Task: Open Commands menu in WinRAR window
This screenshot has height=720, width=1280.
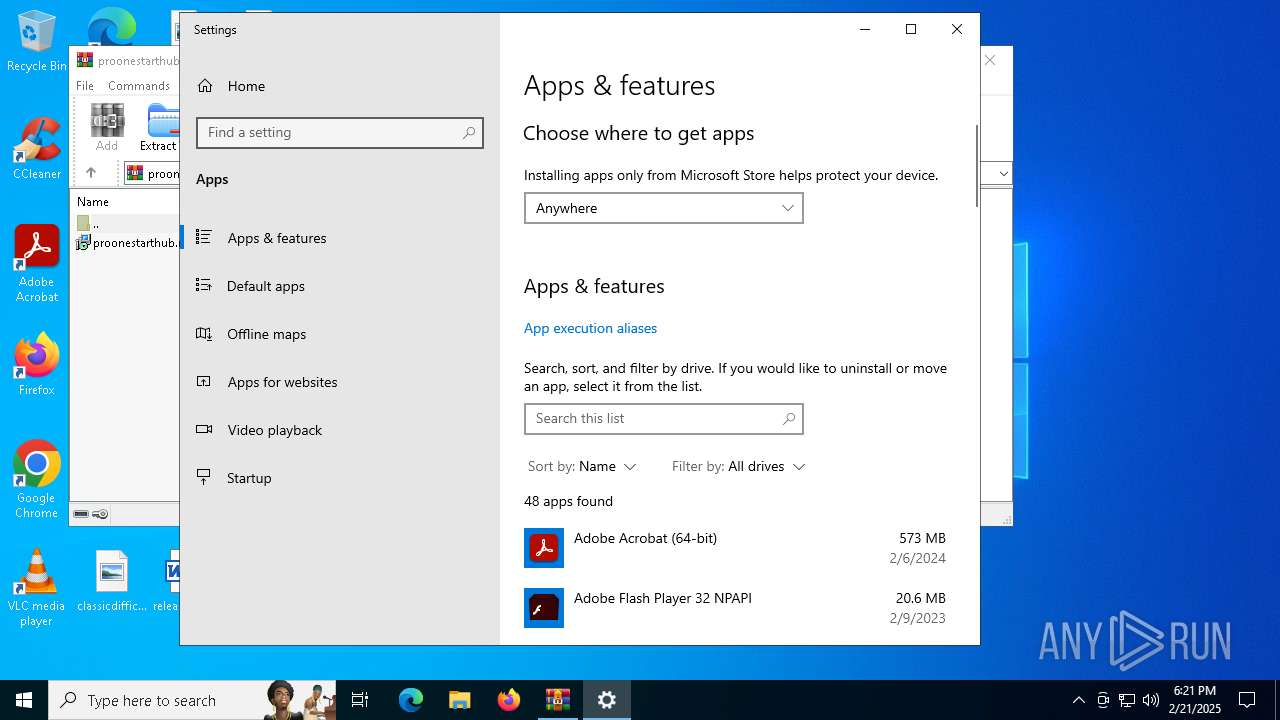Action: (x=139, y=86)
